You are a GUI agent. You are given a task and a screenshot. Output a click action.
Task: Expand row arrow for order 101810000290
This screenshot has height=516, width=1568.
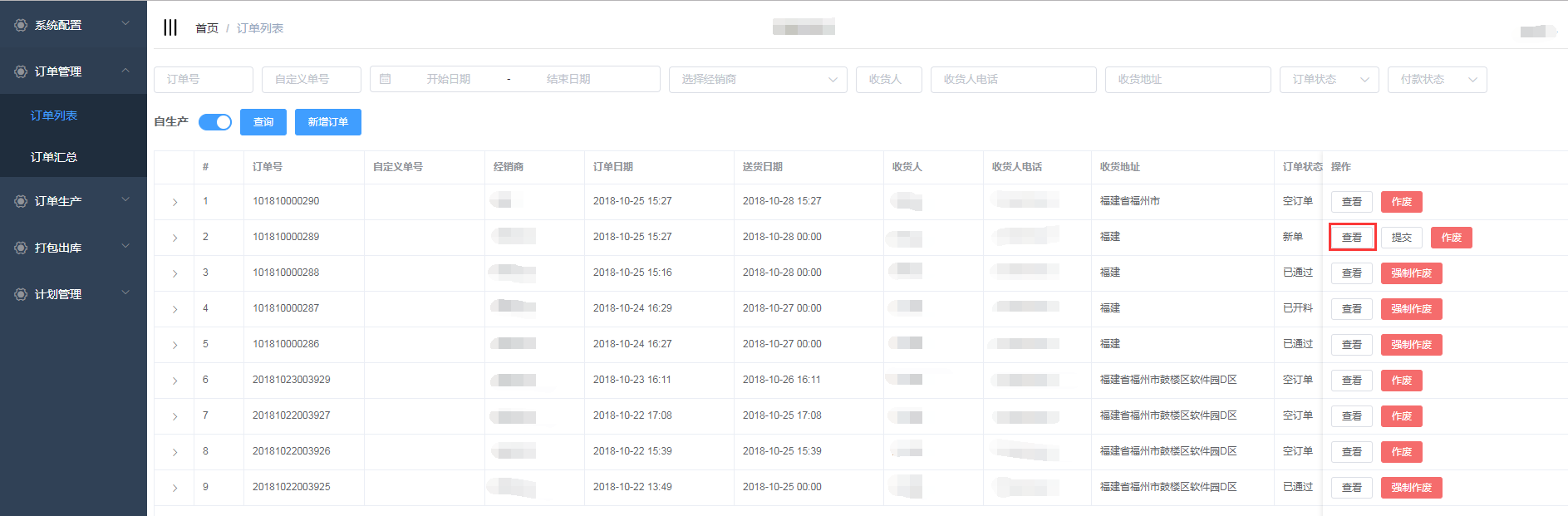174,202
